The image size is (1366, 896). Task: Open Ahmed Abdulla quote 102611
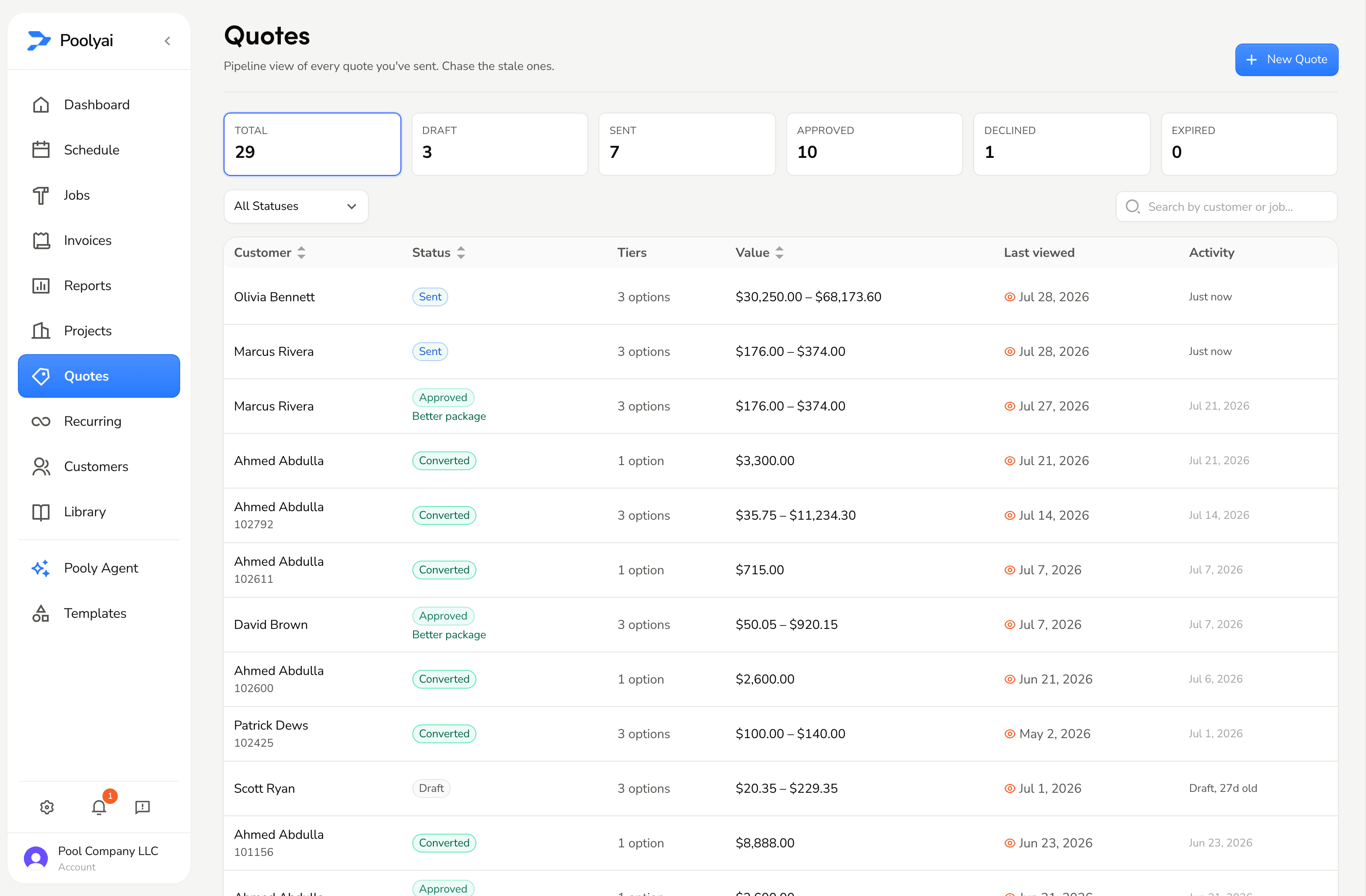(781, 570)
